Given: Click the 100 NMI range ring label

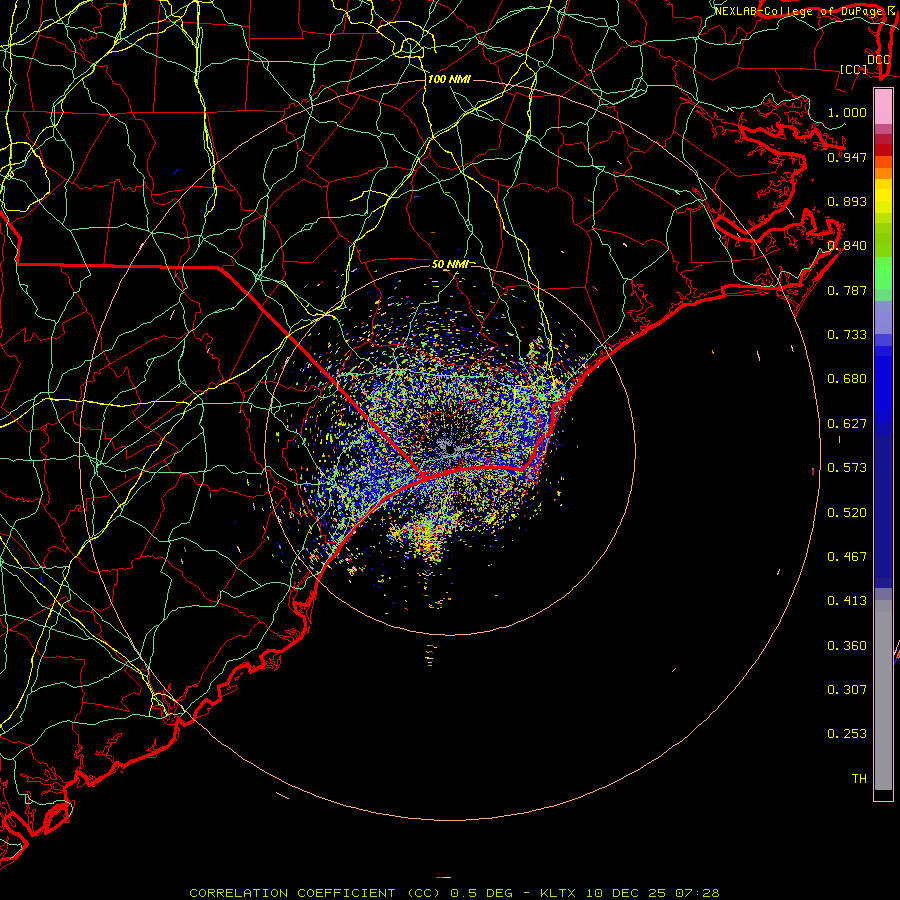Looking at the screenshot, I should pyautogui.click(x=449, y=79).
